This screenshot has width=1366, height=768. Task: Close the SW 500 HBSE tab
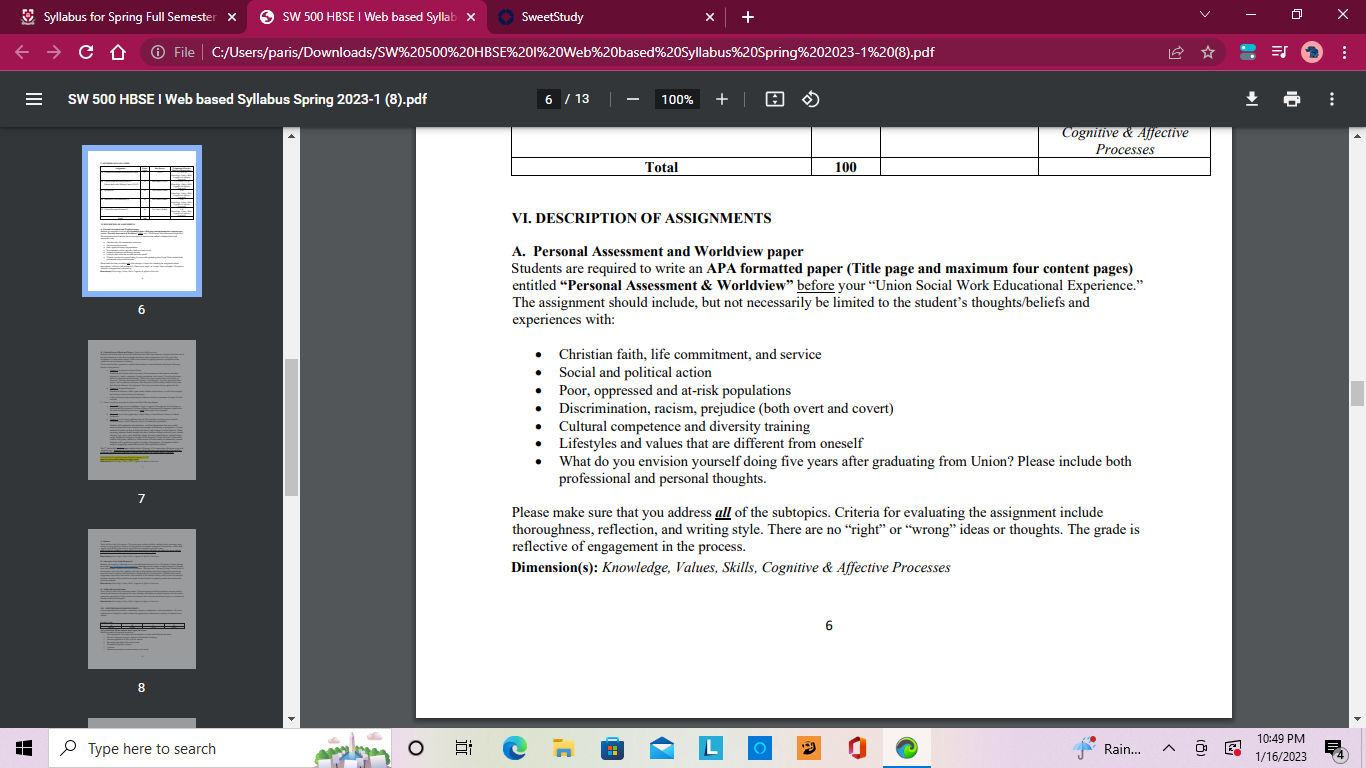pos(471,17)
